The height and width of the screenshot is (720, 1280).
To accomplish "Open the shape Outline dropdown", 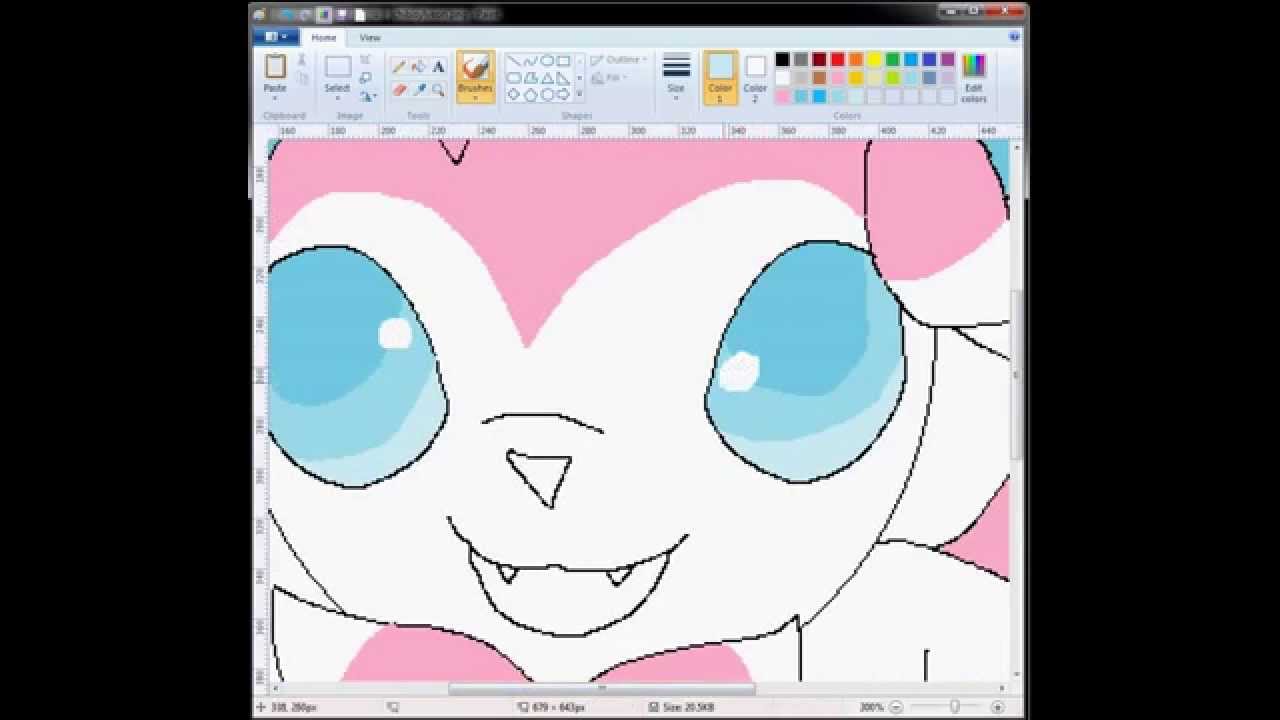I will coord(619,60).
